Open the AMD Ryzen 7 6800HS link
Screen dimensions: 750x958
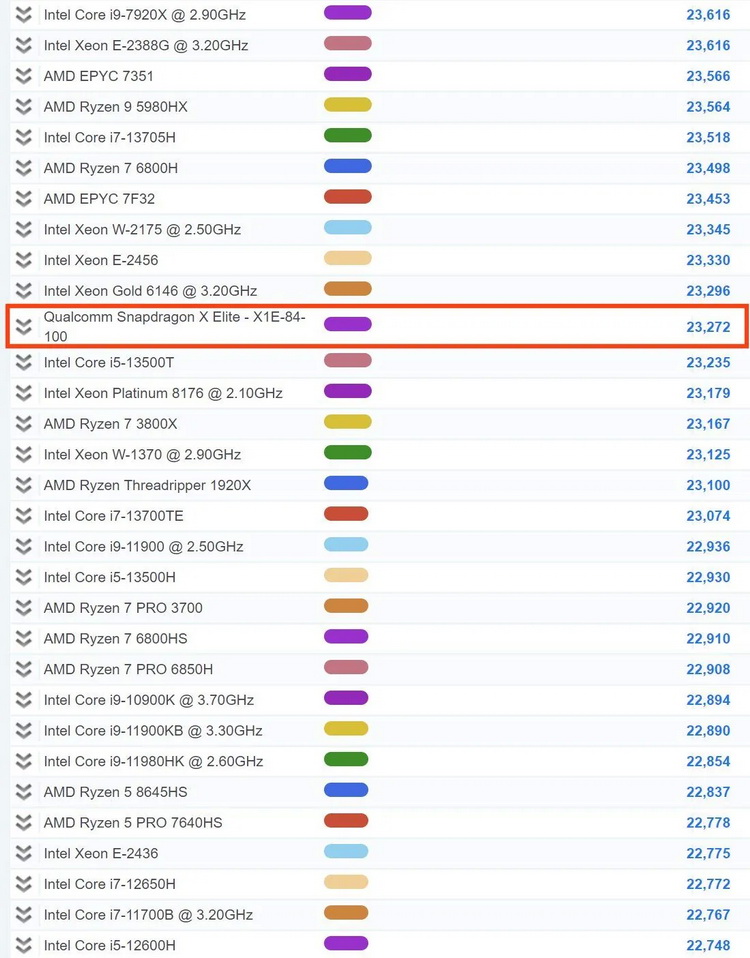click(115, 638)
